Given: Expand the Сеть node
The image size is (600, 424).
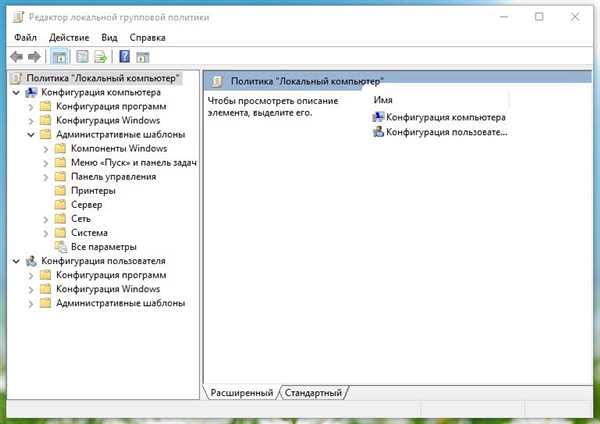Looking at the screenshot, I should [46, 219].
